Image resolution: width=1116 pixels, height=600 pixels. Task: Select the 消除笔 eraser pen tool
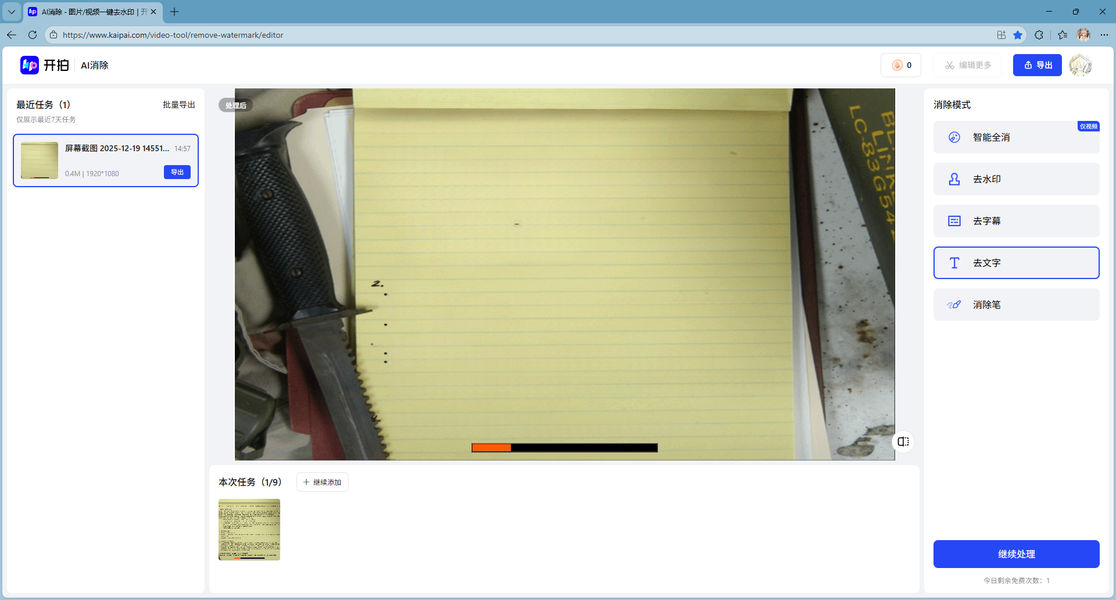coord(1016,304)
